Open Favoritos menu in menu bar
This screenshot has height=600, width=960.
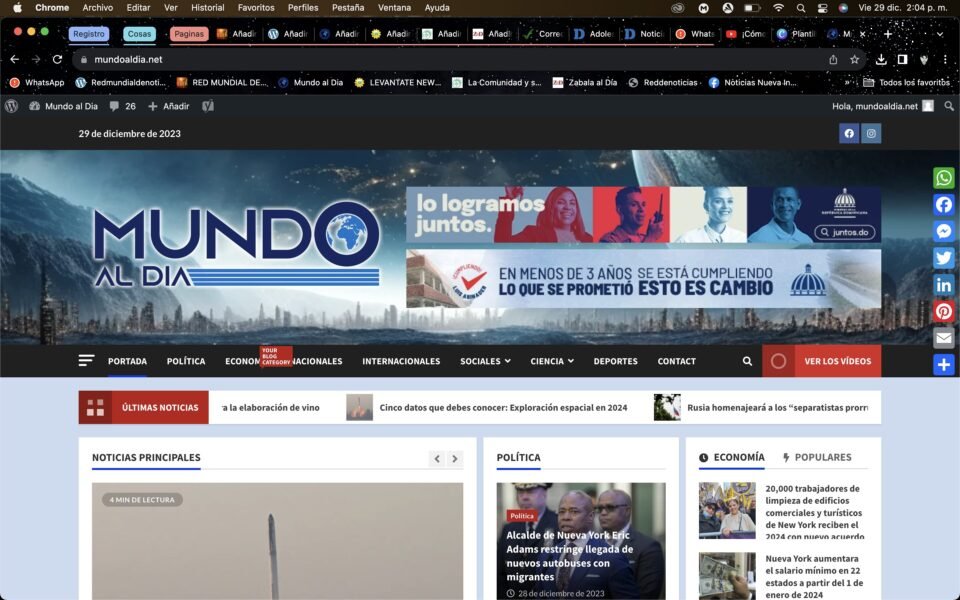tap(256, 8)
